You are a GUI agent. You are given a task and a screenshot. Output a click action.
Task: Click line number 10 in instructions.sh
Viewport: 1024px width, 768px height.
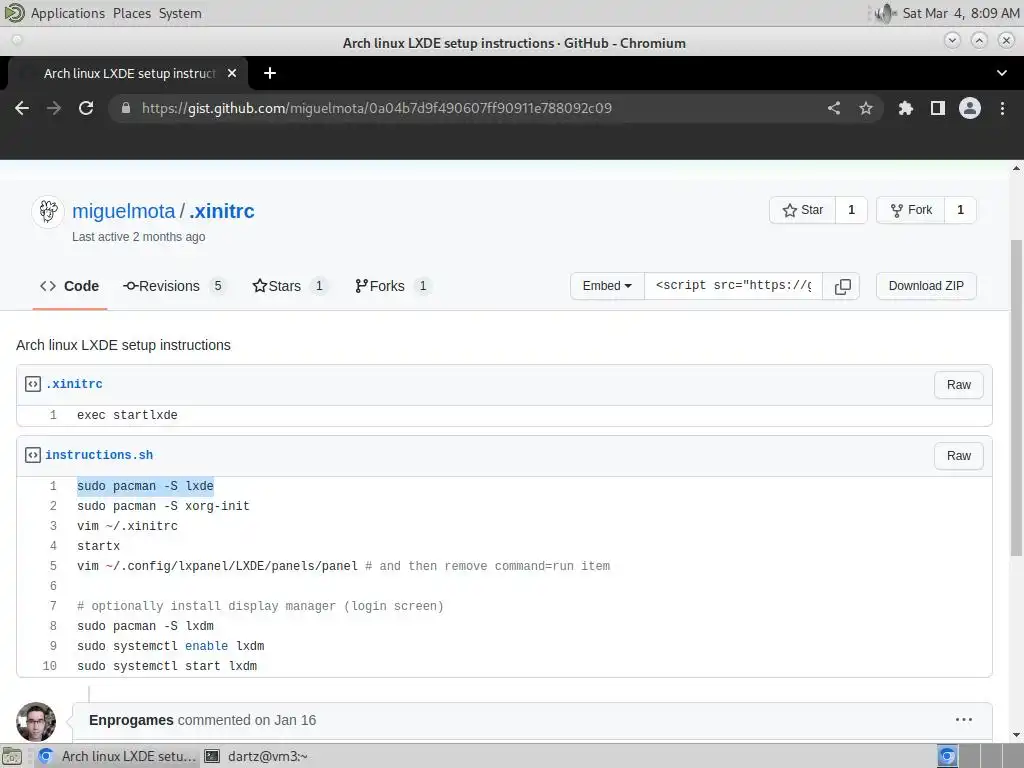50,666
